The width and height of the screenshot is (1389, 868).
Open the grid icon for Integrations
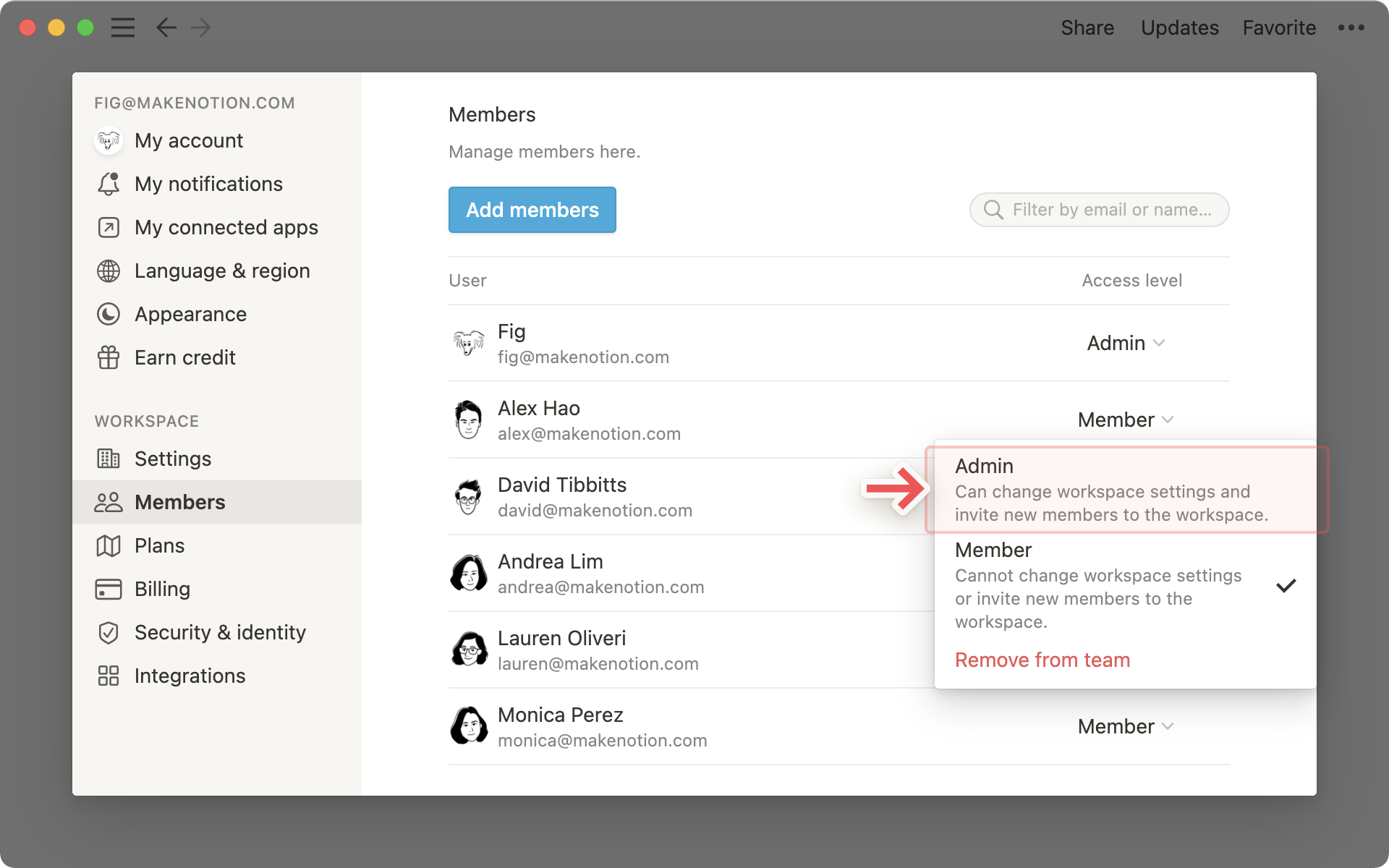click(x=109, y=676)
